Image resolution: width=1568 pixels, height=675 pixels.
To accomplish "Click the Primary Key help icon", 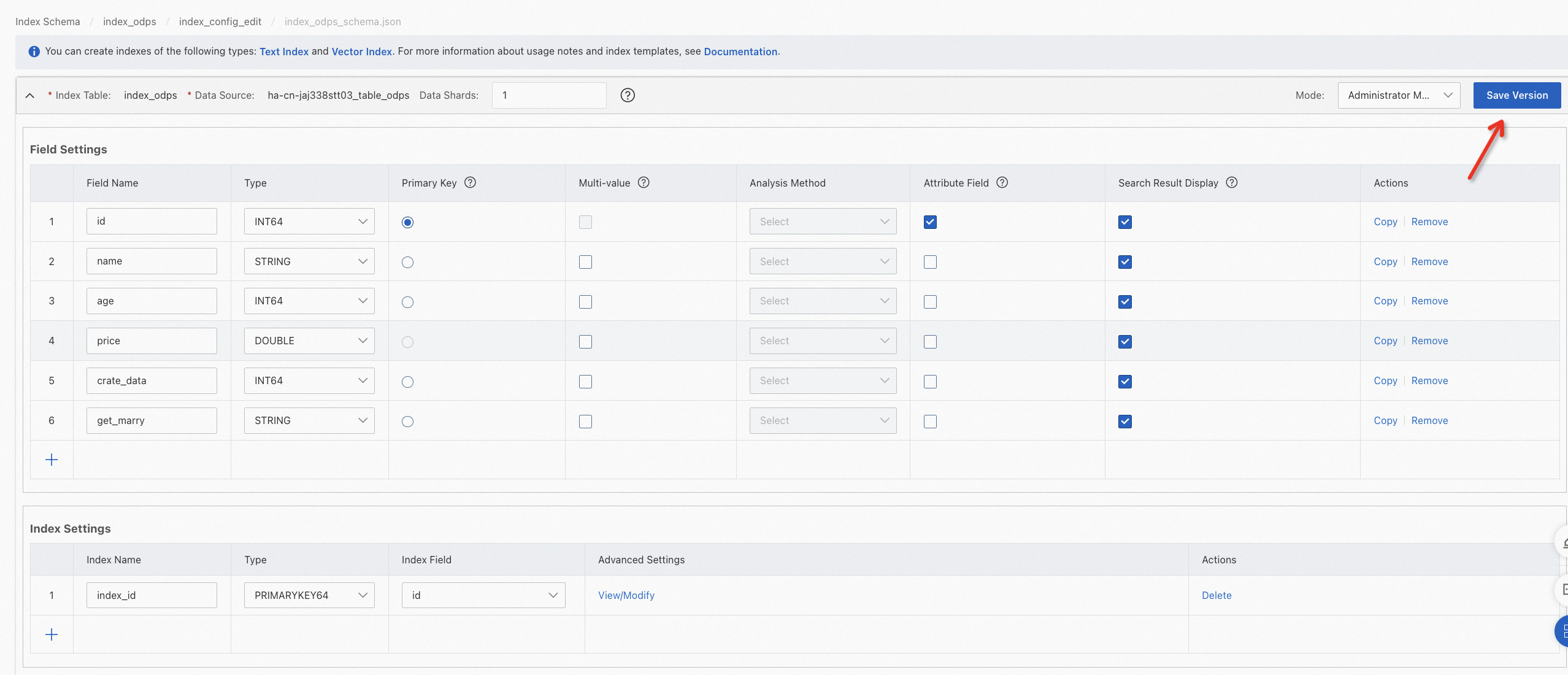I will click(470, 182).
